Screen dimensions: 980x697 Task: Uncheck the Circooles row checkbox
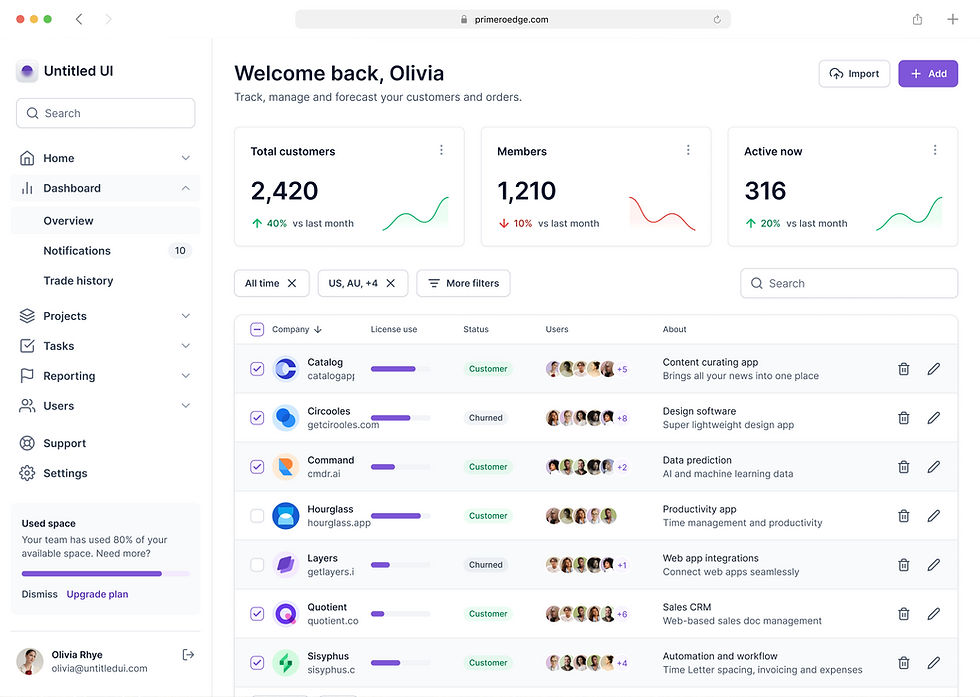point(257,418)
